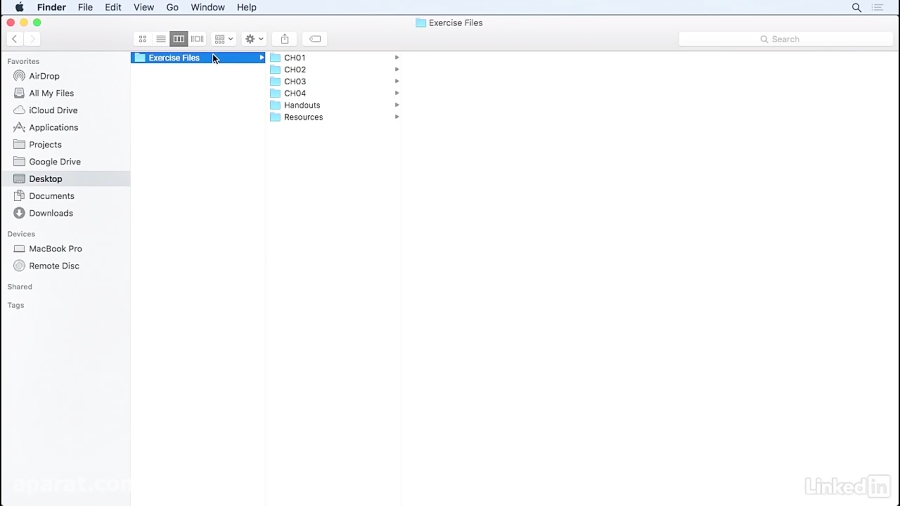The height and width of the screenshot is (506, 900).
Task: Click the Search field
Action: tap(785, 39)
